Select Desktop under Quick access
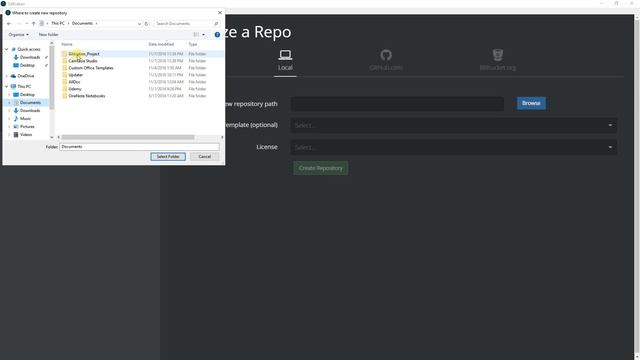The image size is (640, 360). (27, 65)
